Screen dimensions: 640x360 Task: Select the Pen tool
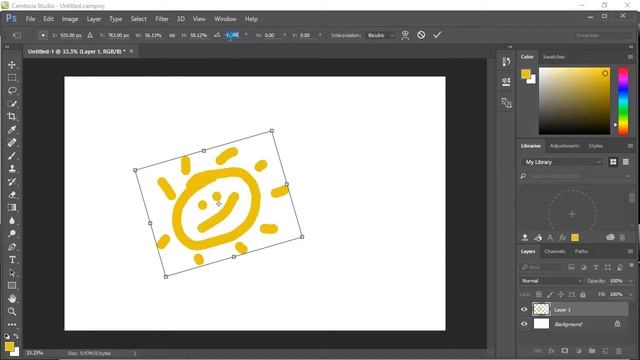click(x=12, y=247)
